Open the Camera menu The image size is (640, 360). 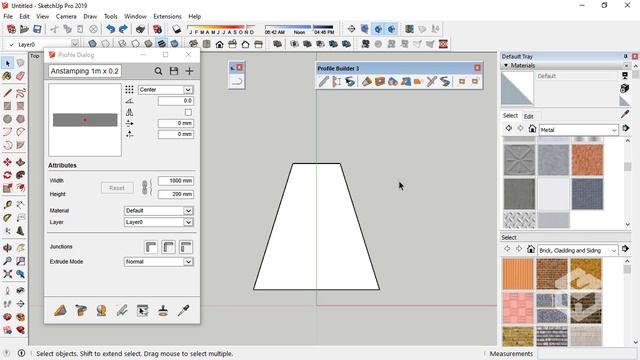pyautogui.click(x=66, y=16)
